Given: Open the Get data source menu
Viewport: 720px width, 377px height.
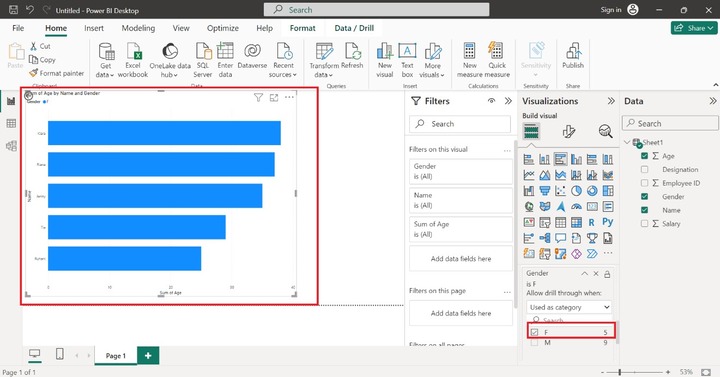Looking at the screenshot, I should [106, 61].
